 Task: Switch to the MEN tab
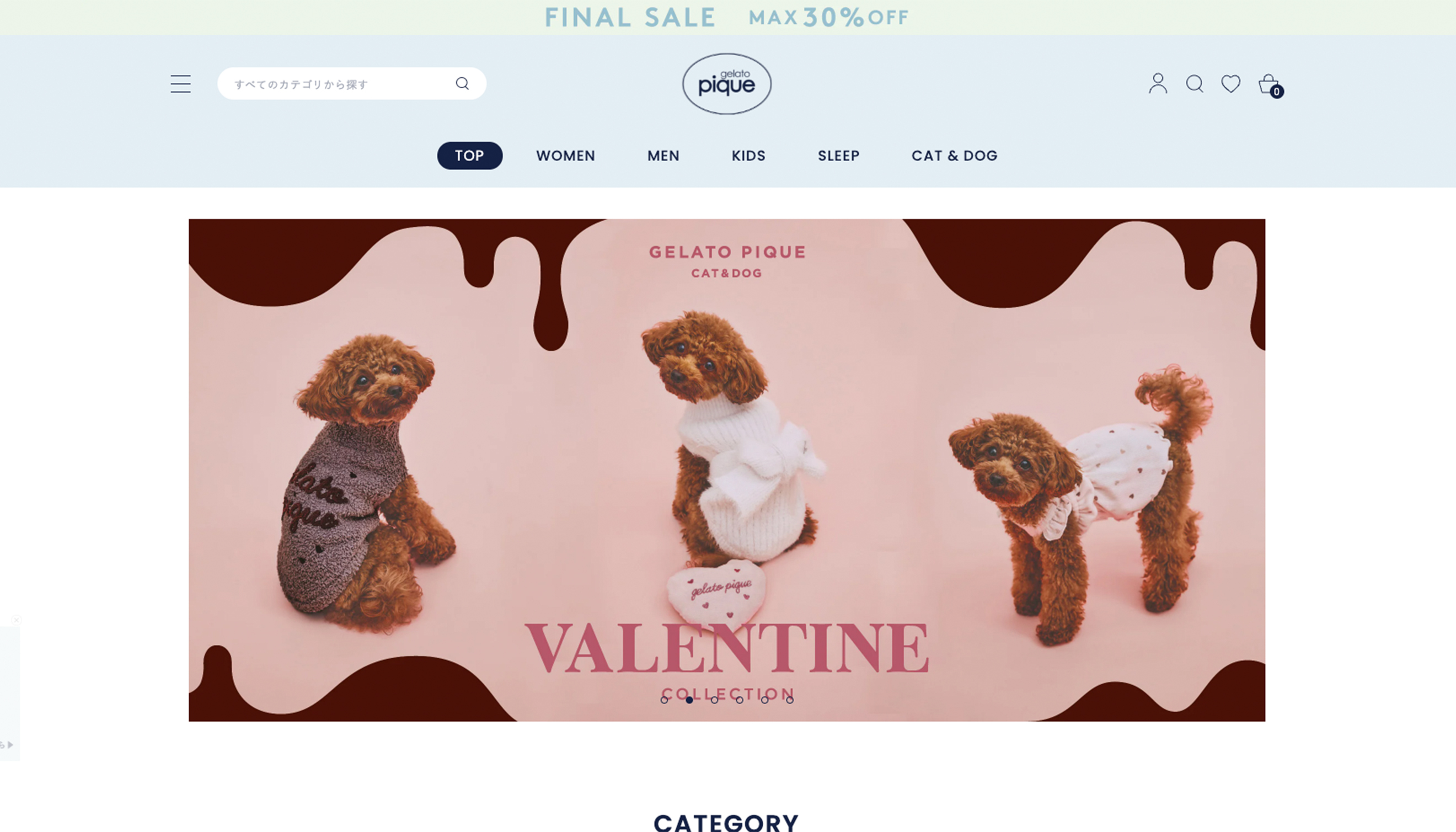(663, 156)
